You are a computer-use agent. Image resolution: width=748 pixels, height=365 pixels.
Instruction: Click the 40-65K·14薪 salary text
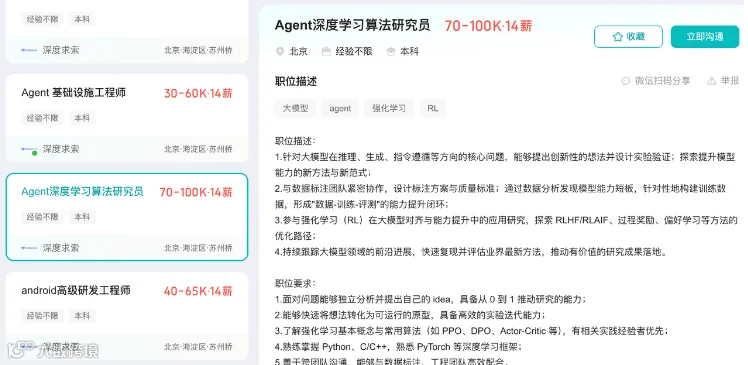(x=198, y=291)
